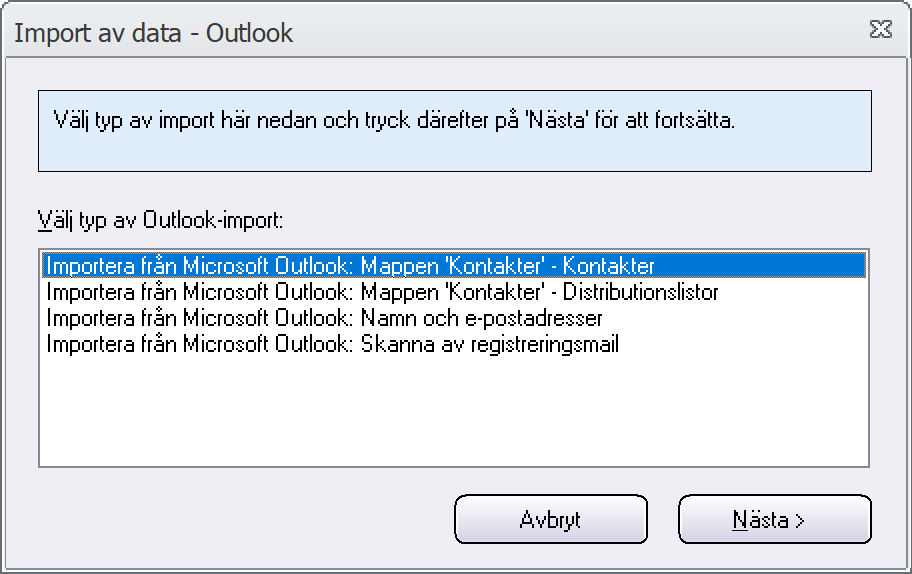Select Mappen 'Kontakter' - Kontakter import option
Viewport: 912px width, 574px height.
[x=454, y=266]
